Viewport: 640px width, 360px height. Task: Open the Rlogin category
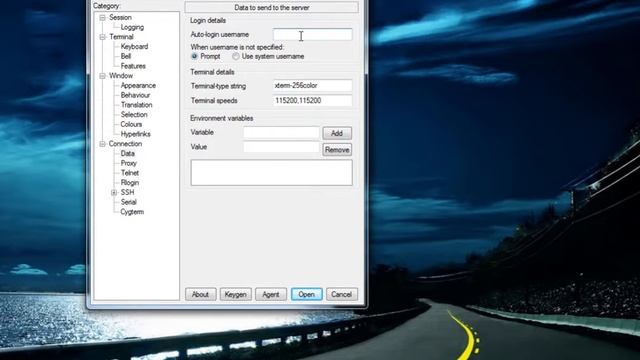[130, 183]
